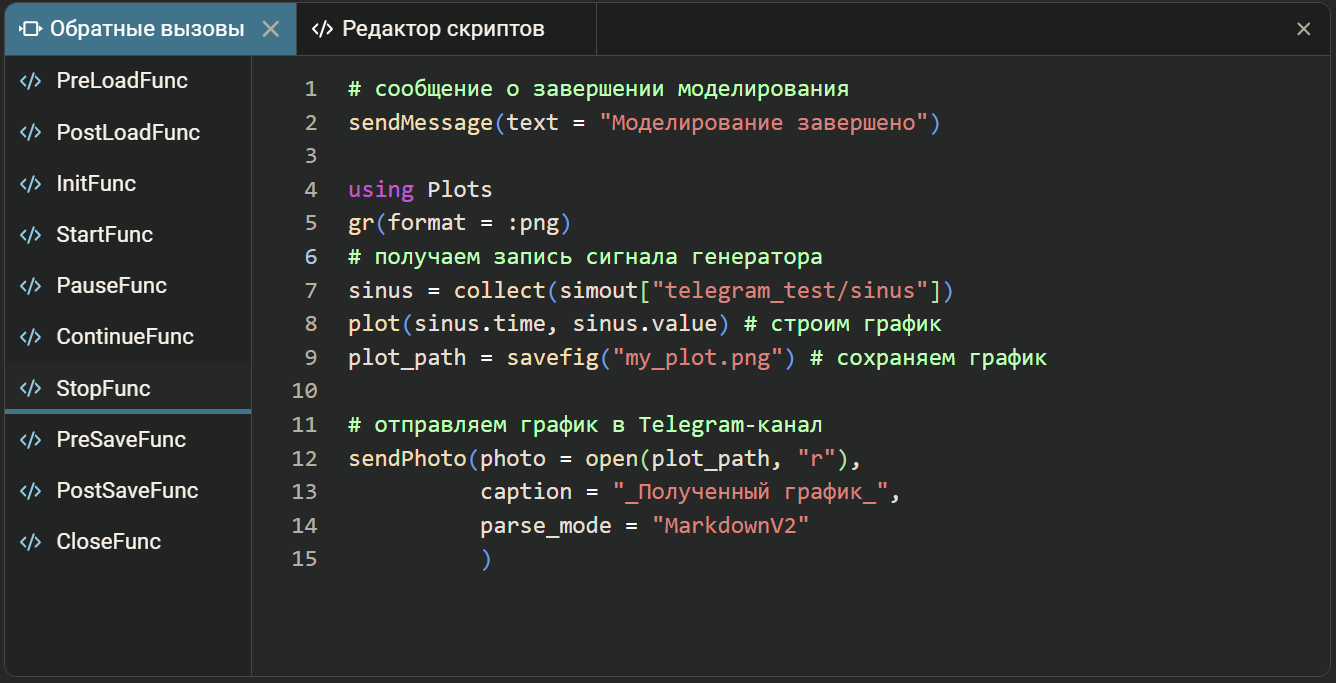Screen dimensions: 1336x683
Task: Click the code icon beside InitFunc
Action: [x=30, y=184]
